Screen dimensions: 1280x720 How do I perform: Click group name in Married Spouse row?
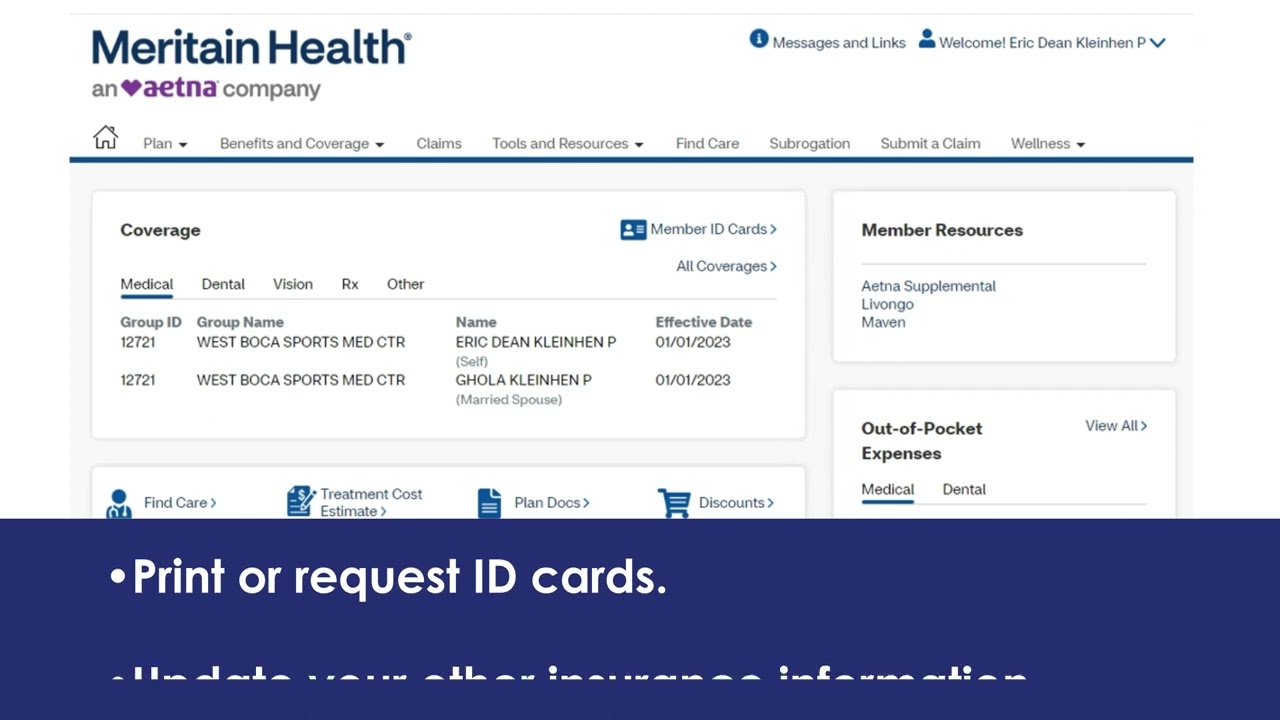coord(301,380)
